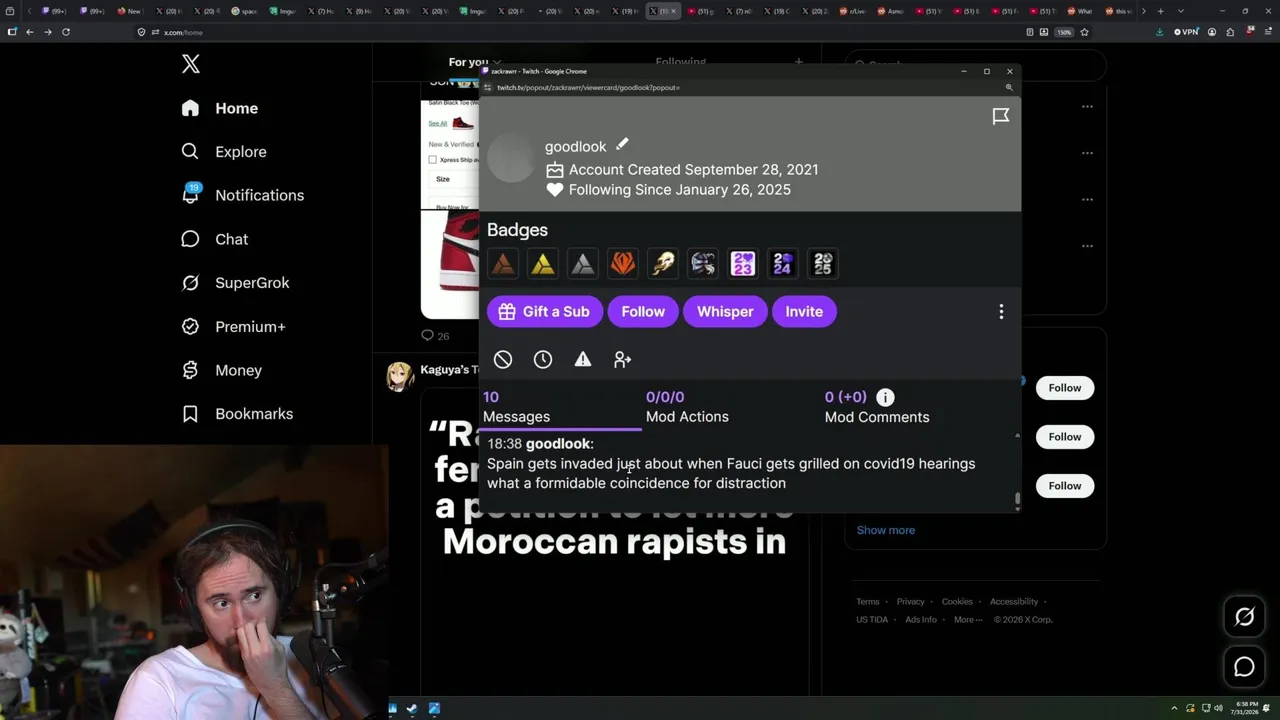
Task: Timeout user with the clock icon
Action: [543, 359]
